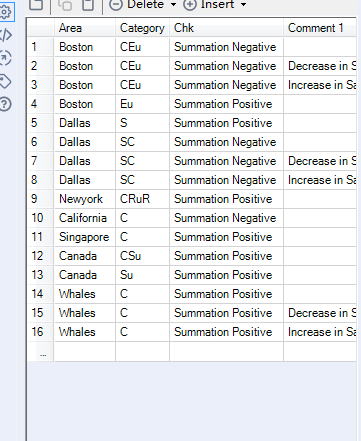Select the Category column header
The image size is (361, 441).
(x=142, y=28)
